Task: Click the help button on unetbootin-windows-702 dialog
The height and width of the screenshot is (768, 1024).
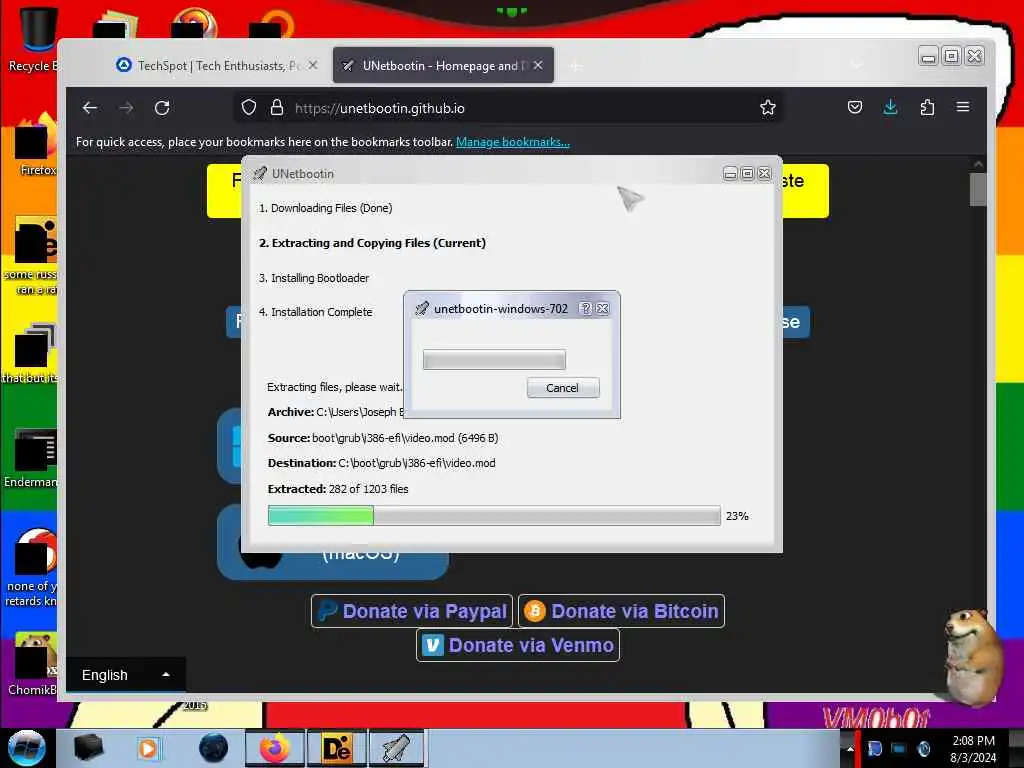Action: [585, 308]
